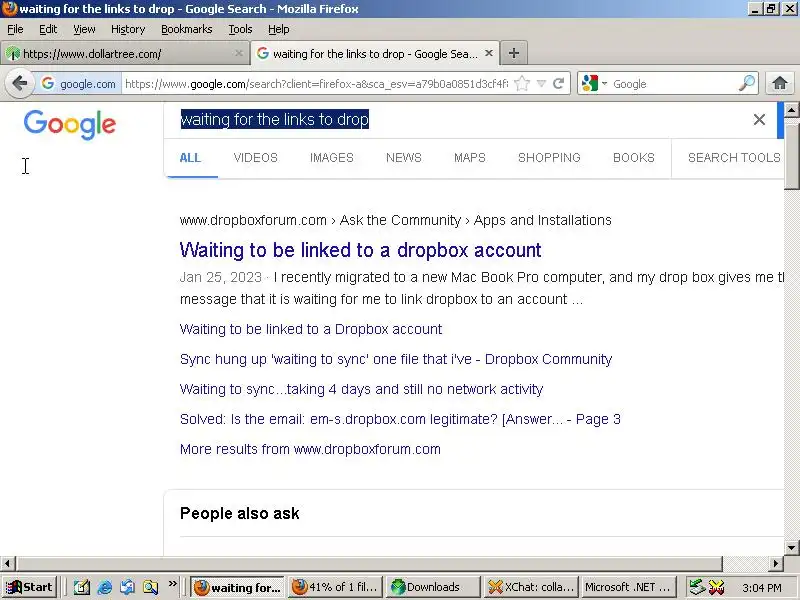Close the dollartree.com tab
Screen dimensions: 800x600
tap(238, 53)
